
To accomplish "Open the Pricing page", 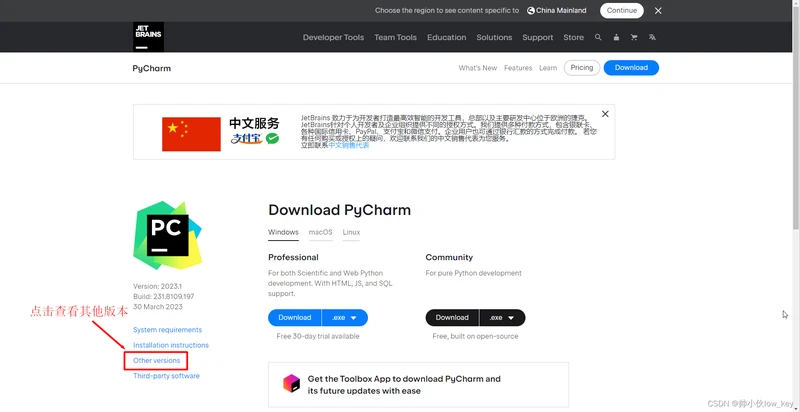I will point(582,68).
